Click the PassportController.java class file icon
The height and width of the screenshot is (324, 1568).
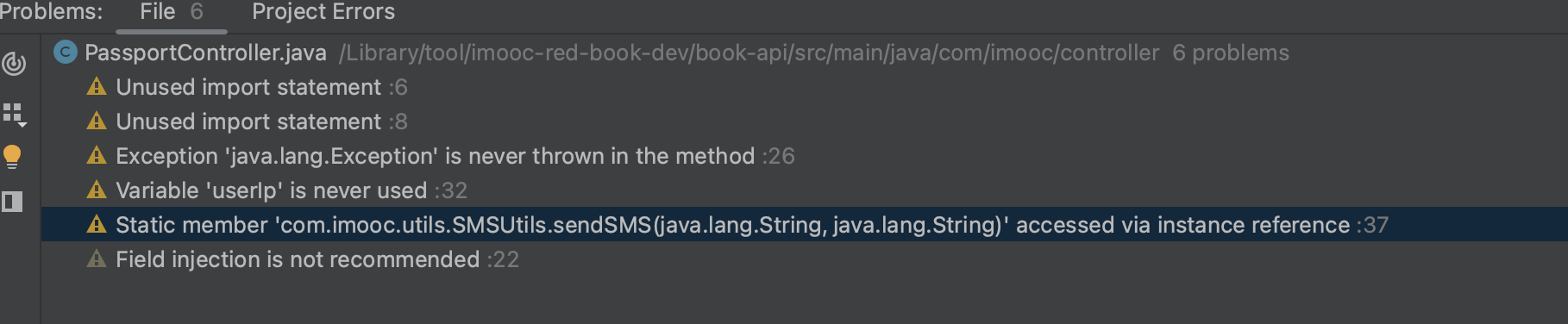click(65, 53)
